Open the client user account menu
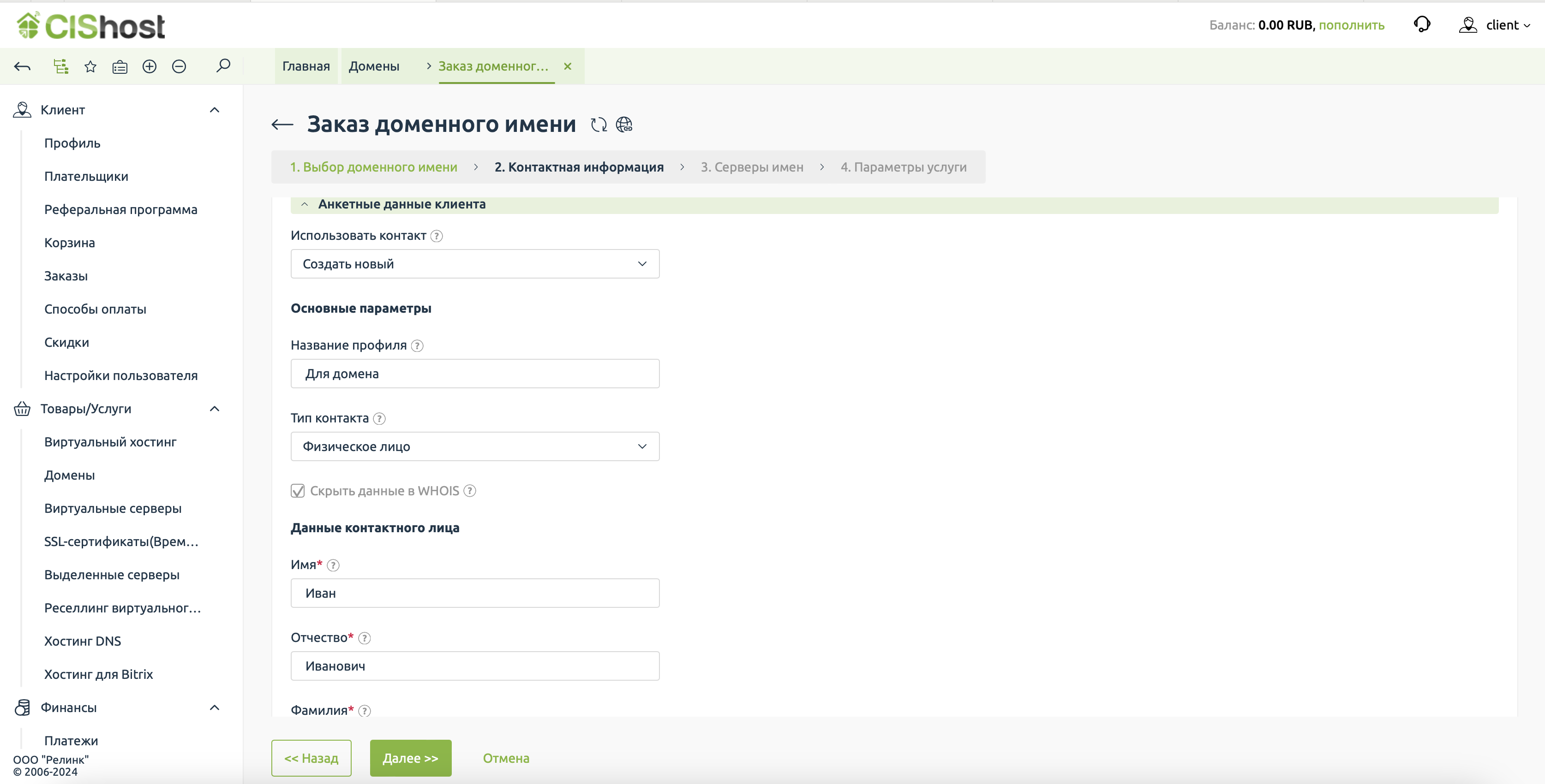Viewport: 1545px width, 784px height. pyautogui.click(x=1495, y=25)
